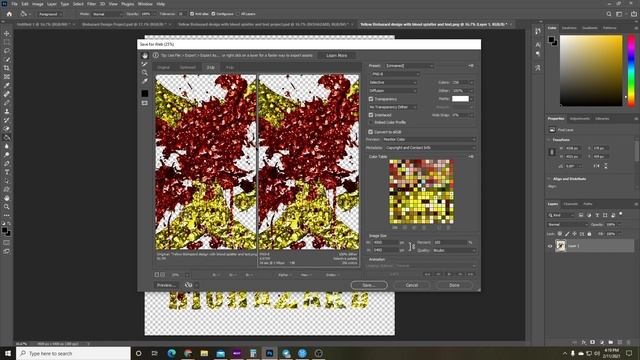This screenshot has height=360, width=640.
Task: Select the Hand tool in Photoshop toolbar
Action: click(7, 198)
